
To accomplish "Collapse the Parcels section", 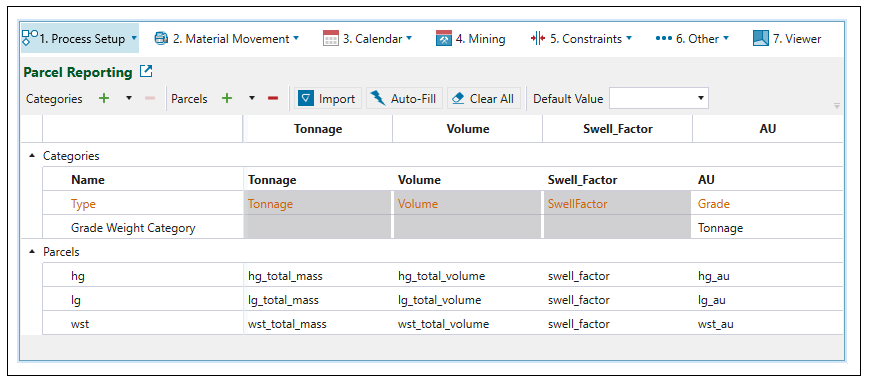I will click(32, 252).
